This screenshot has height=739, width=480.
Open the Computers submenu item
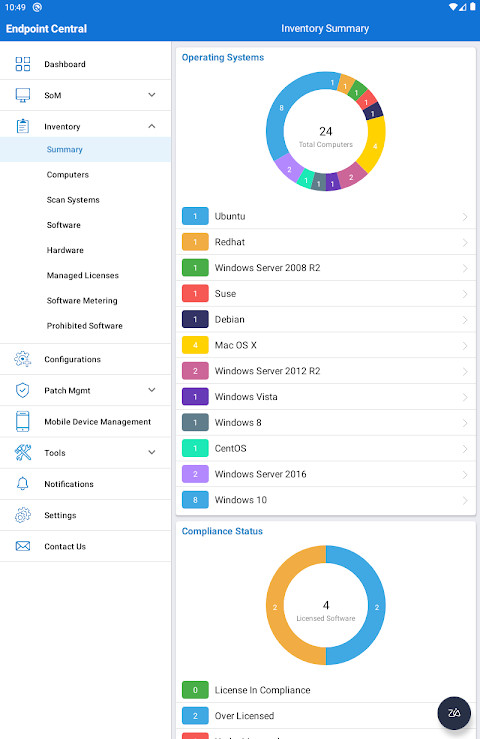pos(85,174)
